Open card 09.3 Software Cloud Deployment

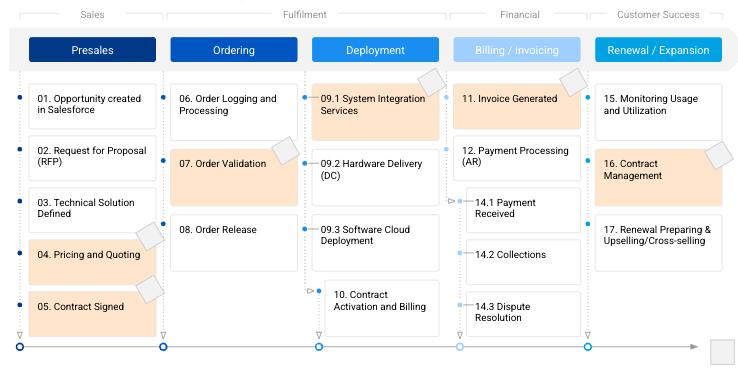coord(376,243)
